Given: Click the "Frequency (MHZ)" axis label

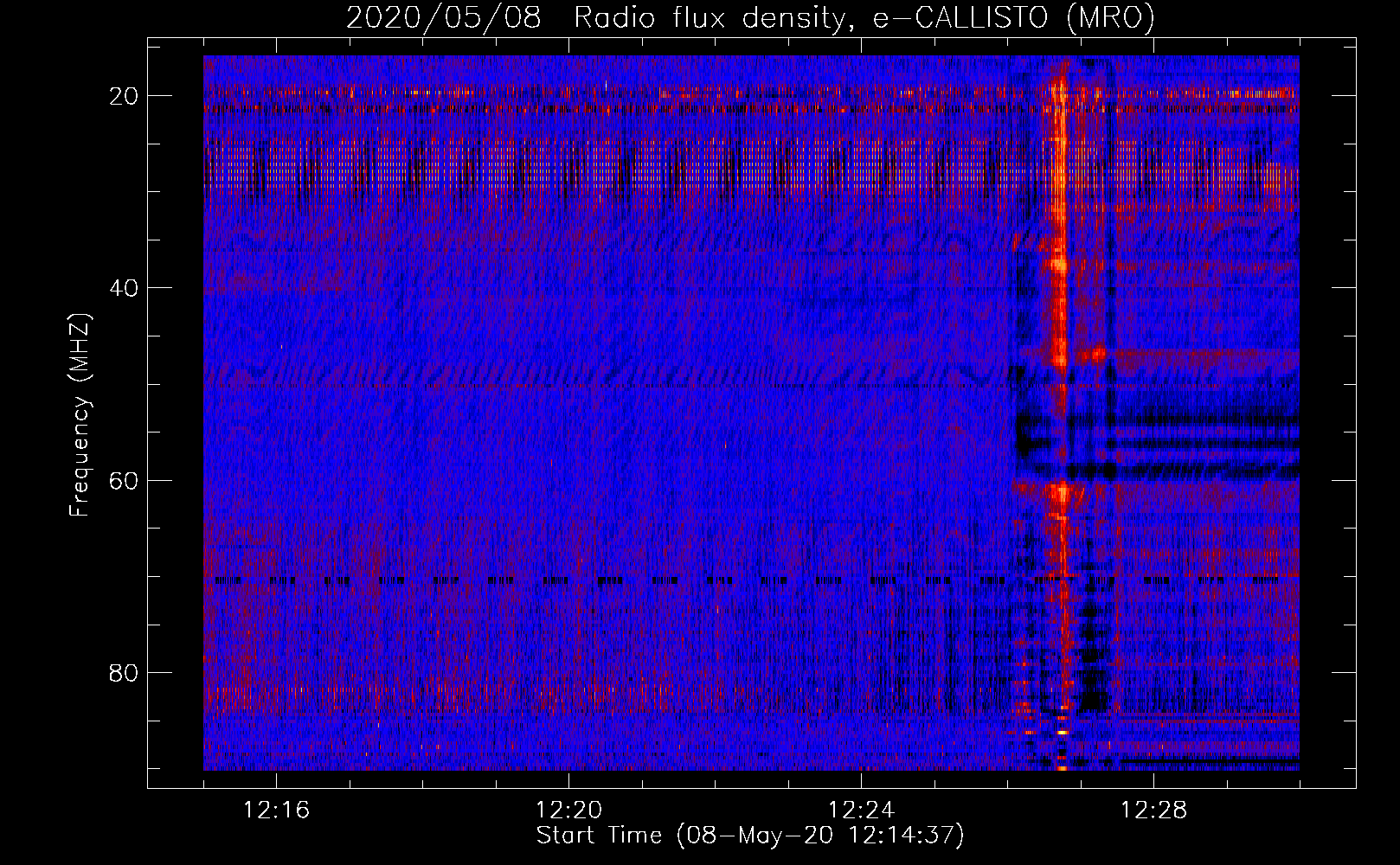Looking at the screenshot, I should pos(80,415).
